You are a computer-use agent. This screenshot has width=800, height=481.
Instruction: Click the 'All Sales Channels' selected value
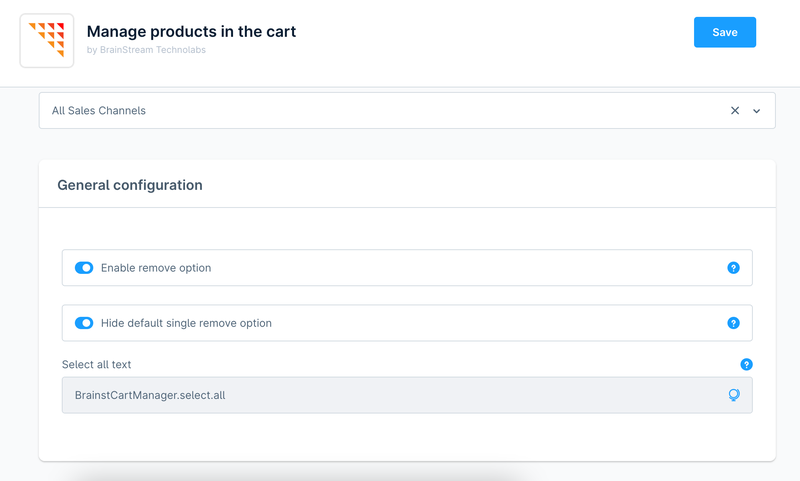click(x=99, y=111)
